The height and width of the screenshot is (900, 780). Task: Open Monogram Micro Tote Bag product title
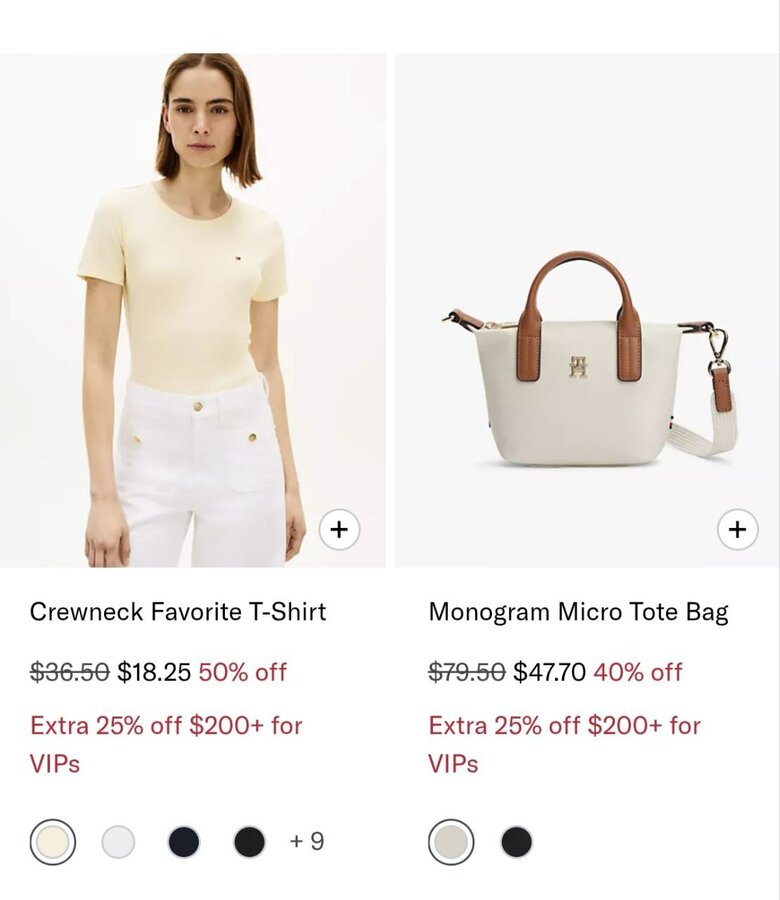point(579,612)
